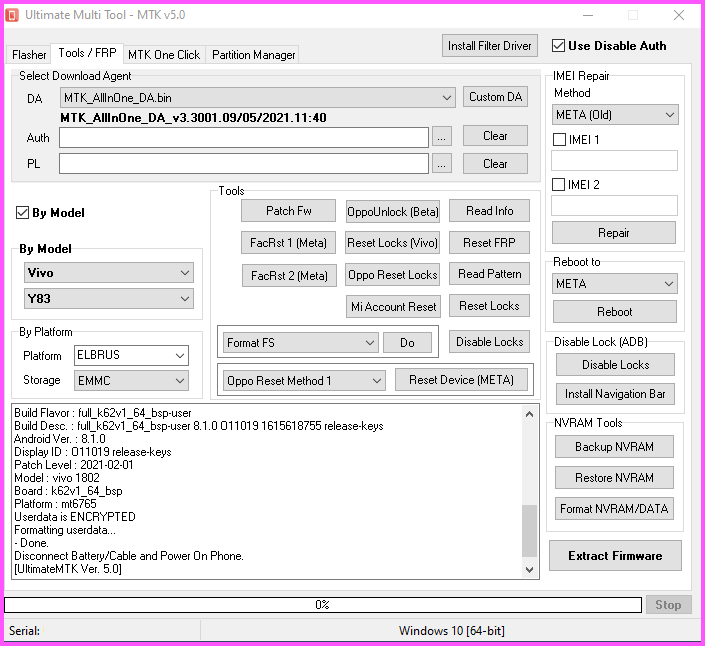Expand the Platform ELBRUS dropdown

[131, 355]
